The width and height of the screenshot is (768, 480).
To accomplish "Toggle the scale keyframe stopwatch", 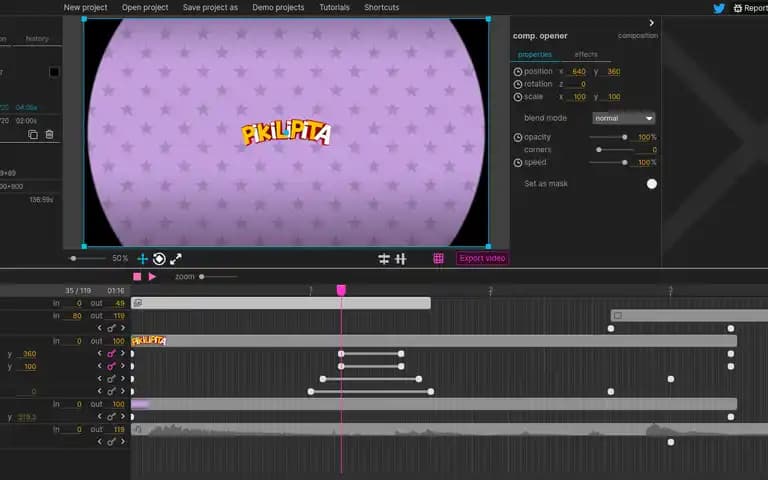I will (x=518, y=97).
